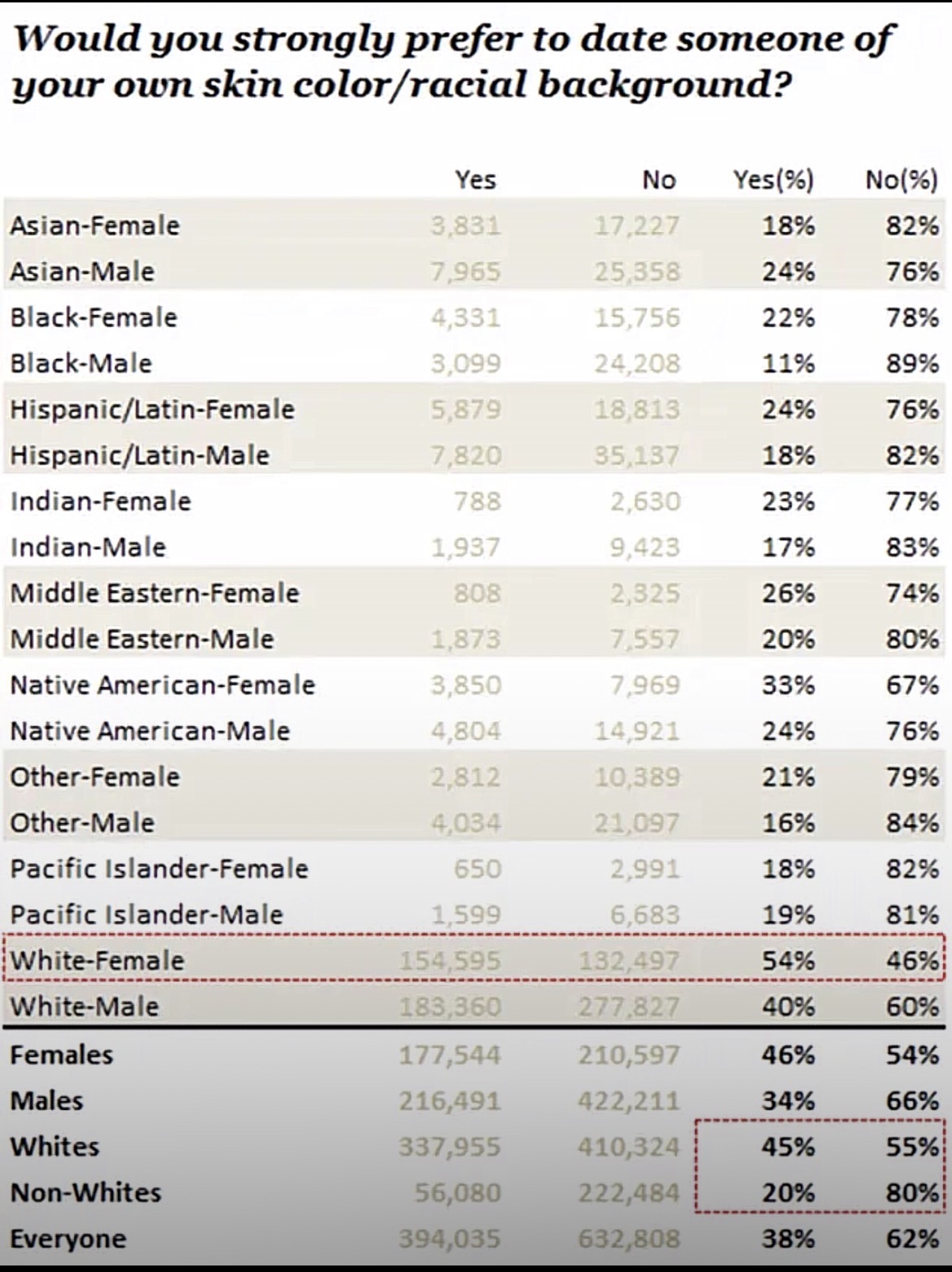Click the Males 216,491 count
The image size is (952, 1272).
point(449,1102)
